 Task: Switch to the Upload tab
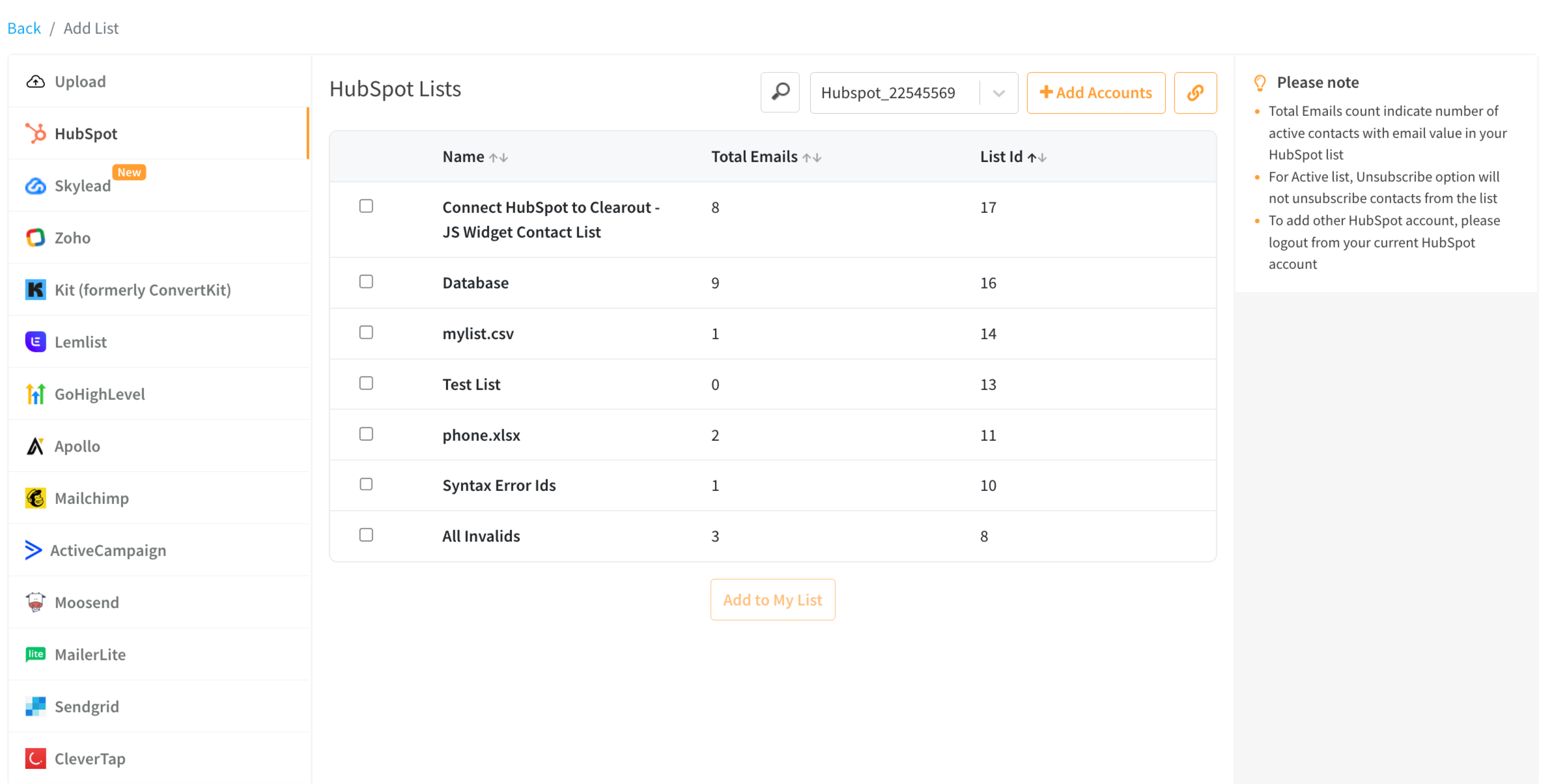(79, 81)
